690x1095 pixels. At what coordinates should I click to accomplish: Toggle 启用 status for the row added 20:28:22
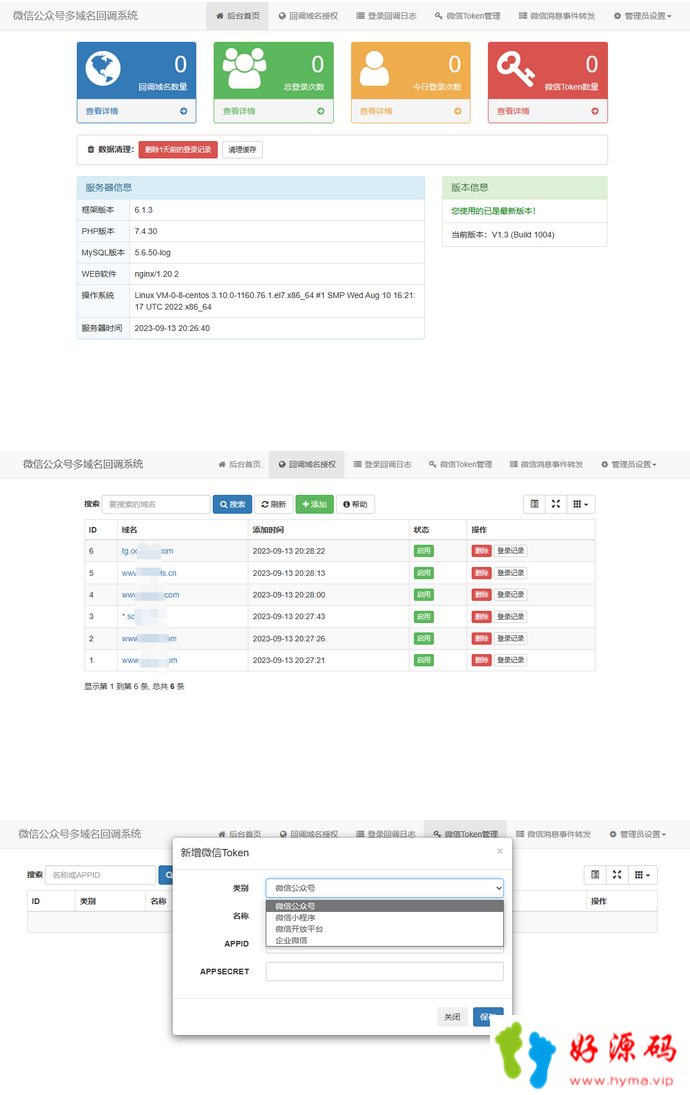[423, 551]
